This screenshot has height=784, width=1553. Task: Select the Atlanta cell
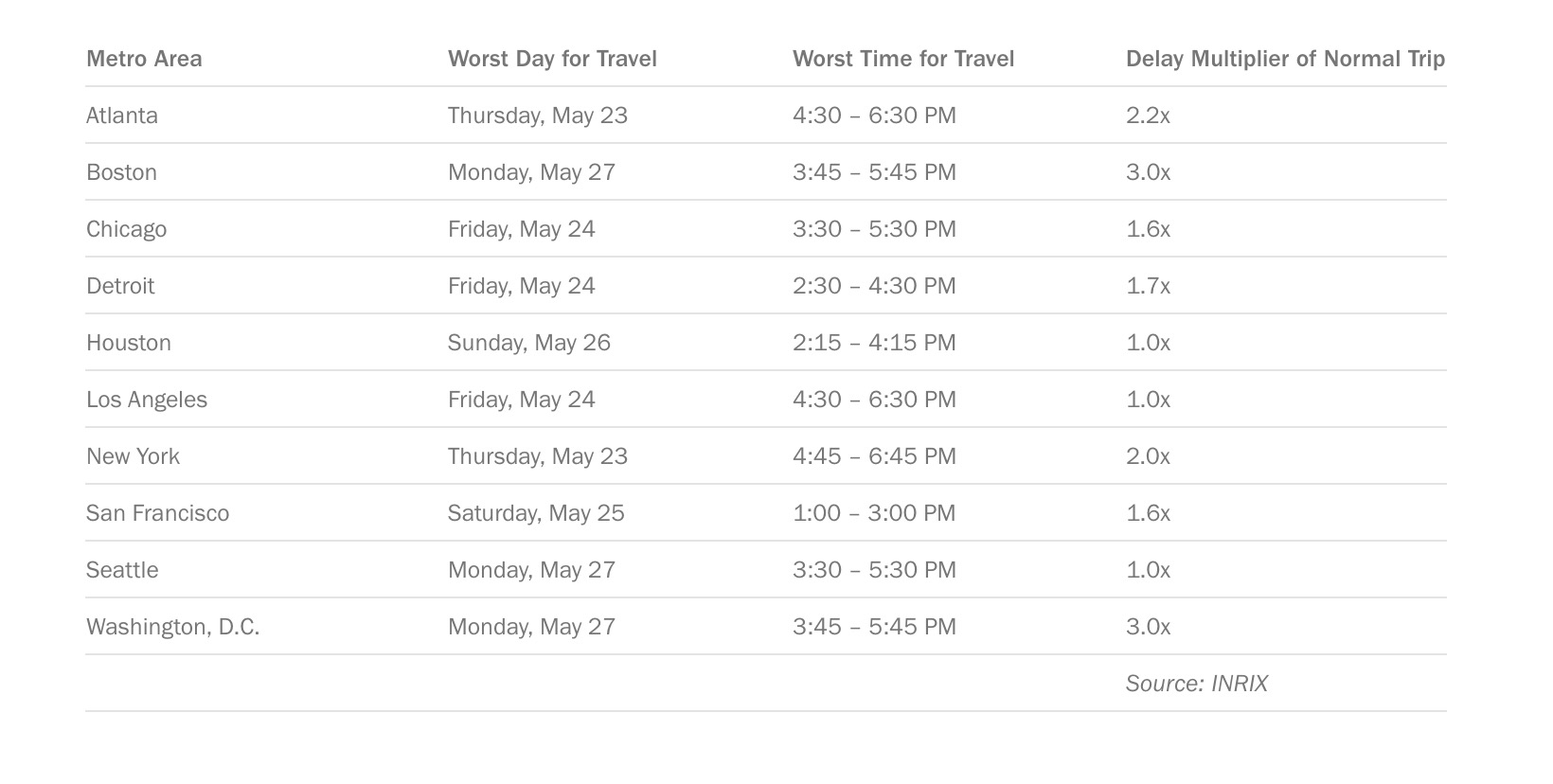click(x=122, y=116)
